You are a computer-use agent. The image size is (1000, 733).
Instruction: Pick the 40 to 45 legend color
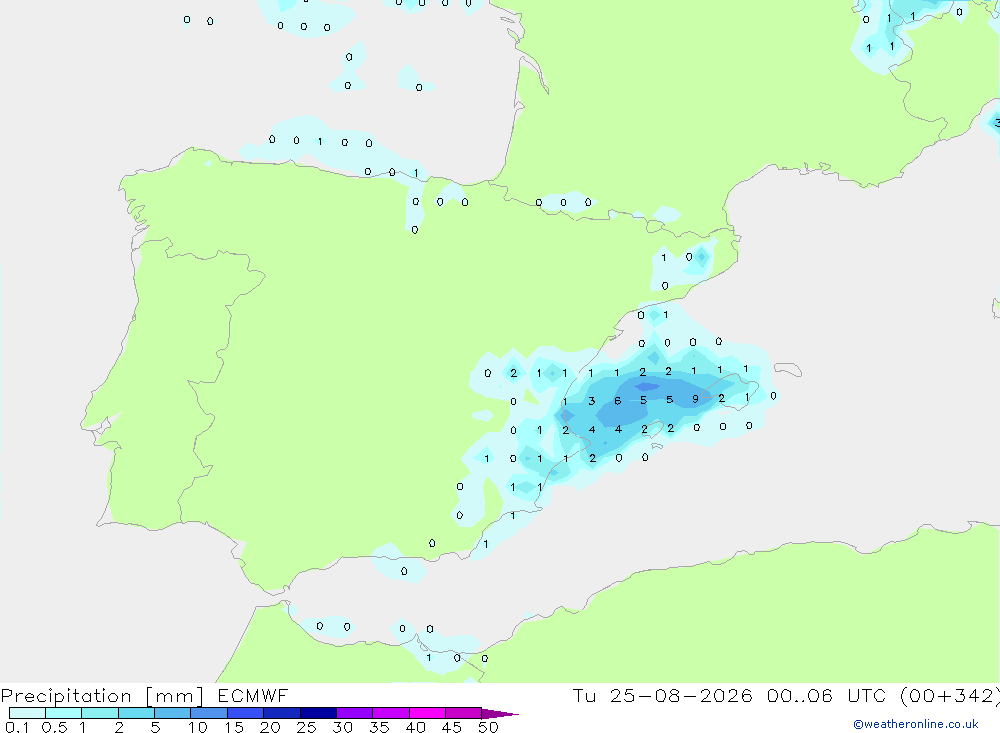427,713
